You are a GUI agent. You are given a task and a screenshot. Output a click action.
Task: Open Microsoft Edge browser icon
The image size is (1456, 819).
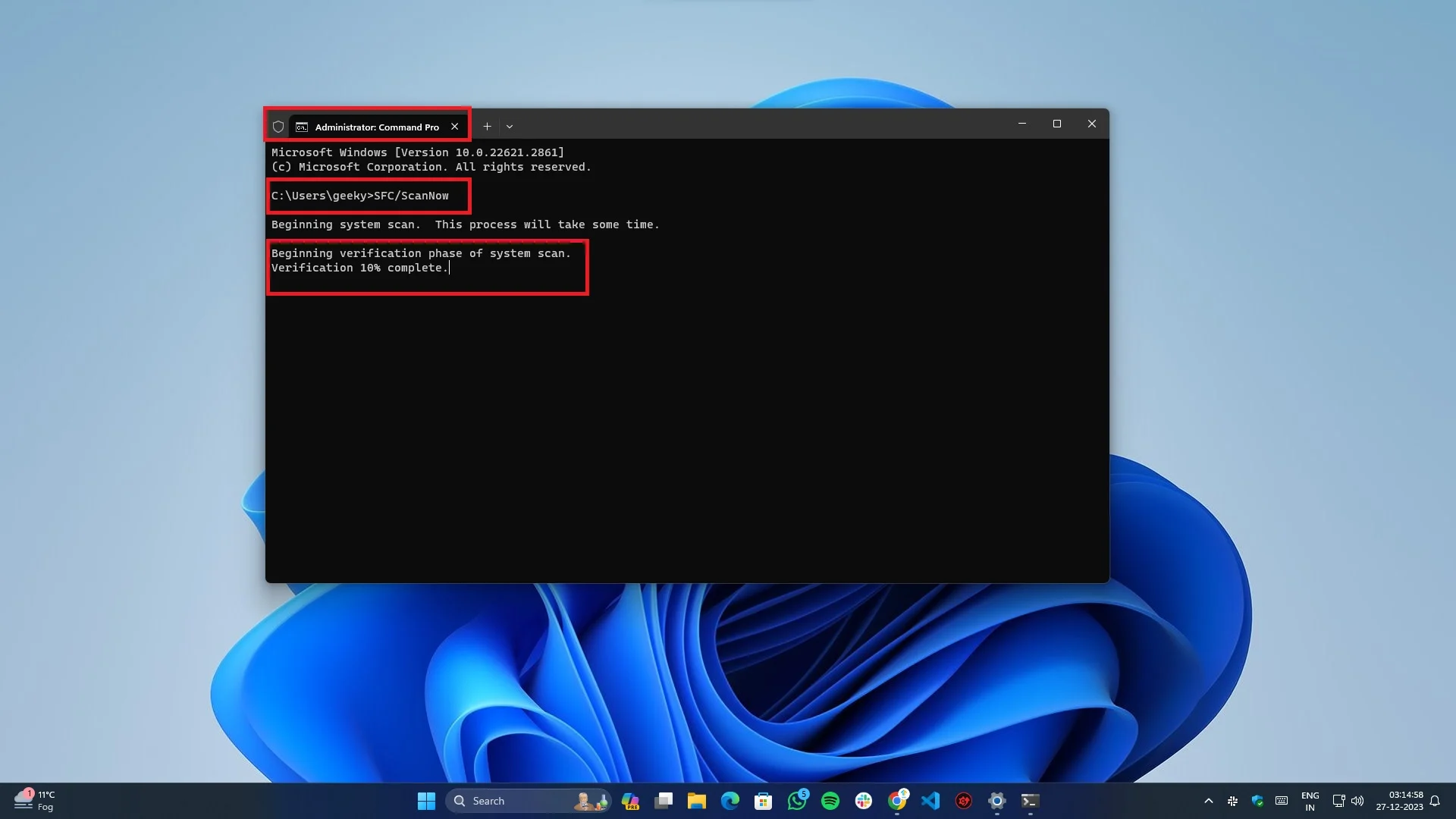[730, 800]
